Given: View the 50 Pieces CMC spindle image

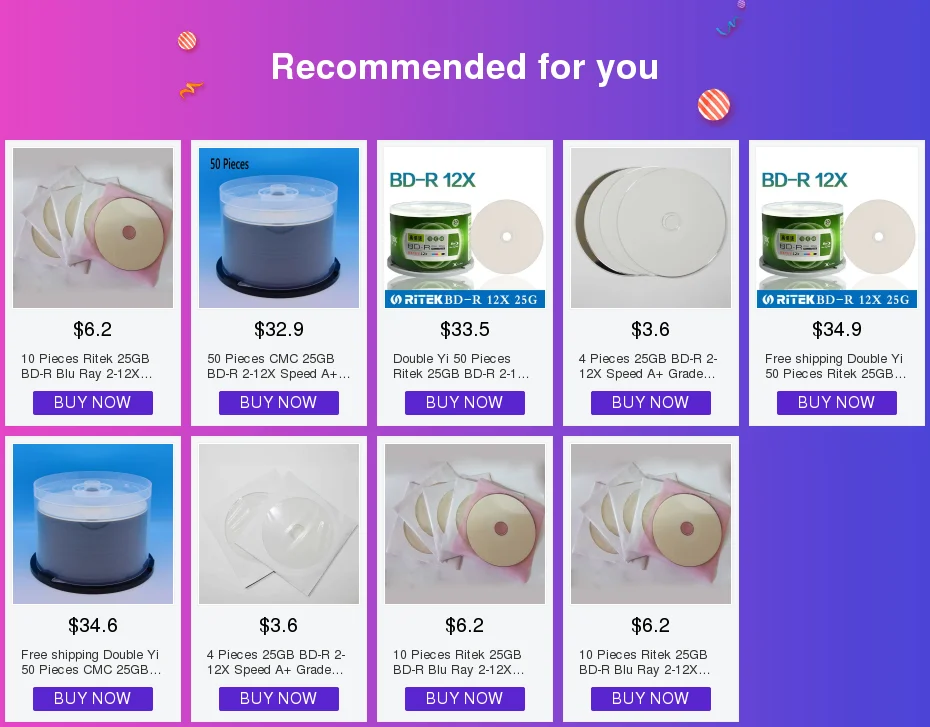Looking at the screenshot, I should [x=279, y=228].
